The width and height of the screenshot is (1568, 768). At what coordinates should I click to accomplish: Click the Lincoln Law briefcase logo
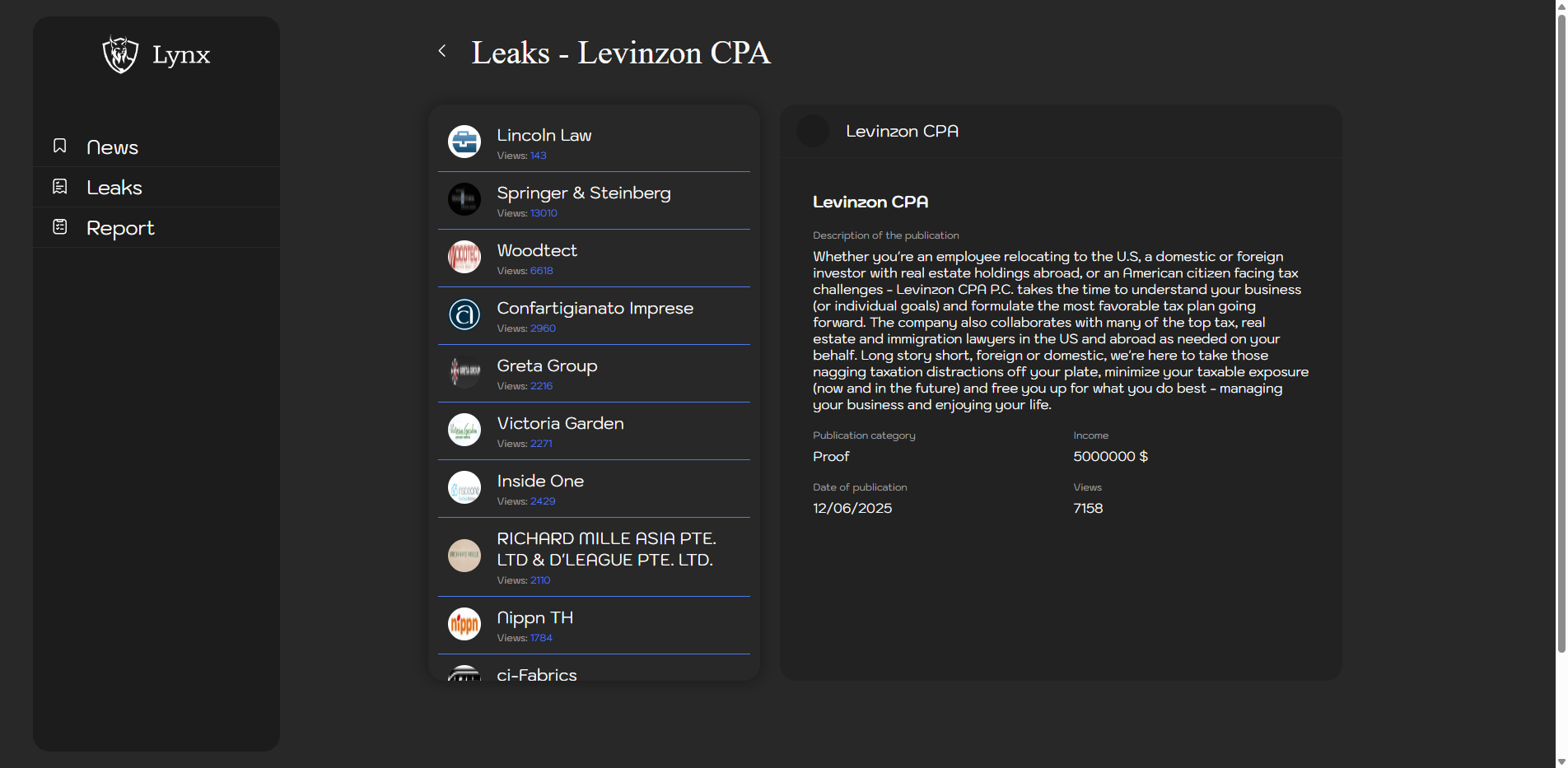pyautogui.click(x=464, y=142)
